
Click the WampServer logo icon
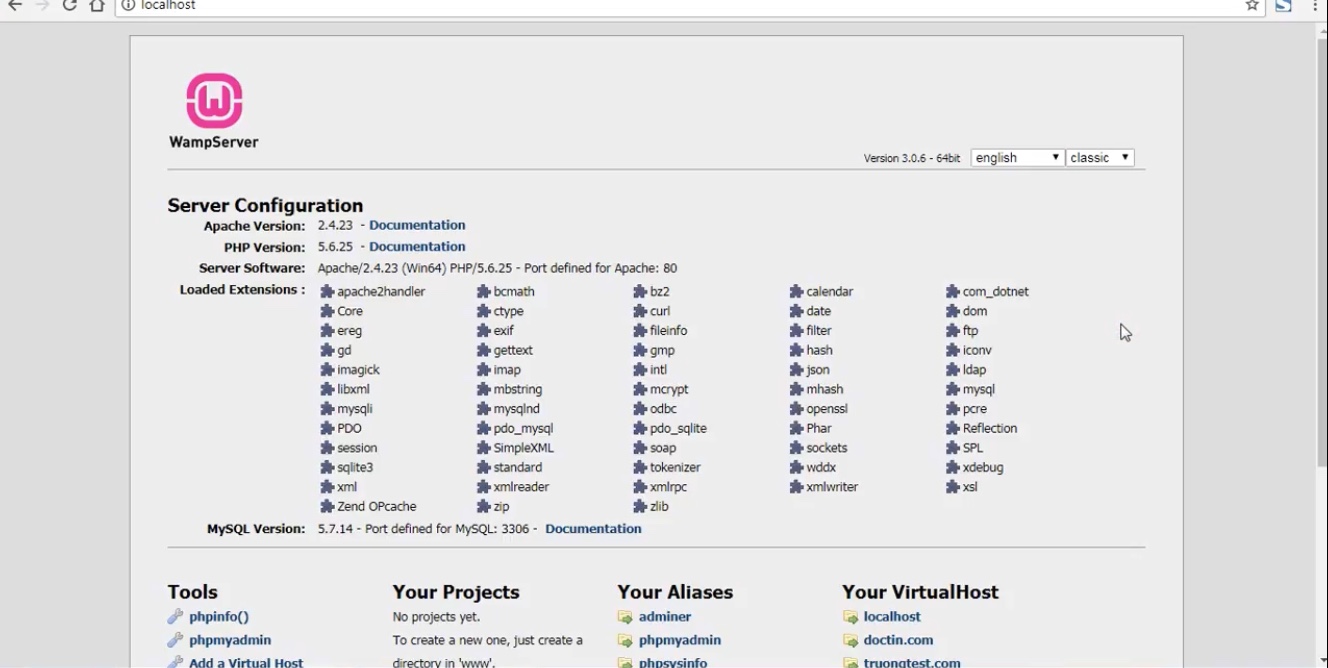click(214, 100)
